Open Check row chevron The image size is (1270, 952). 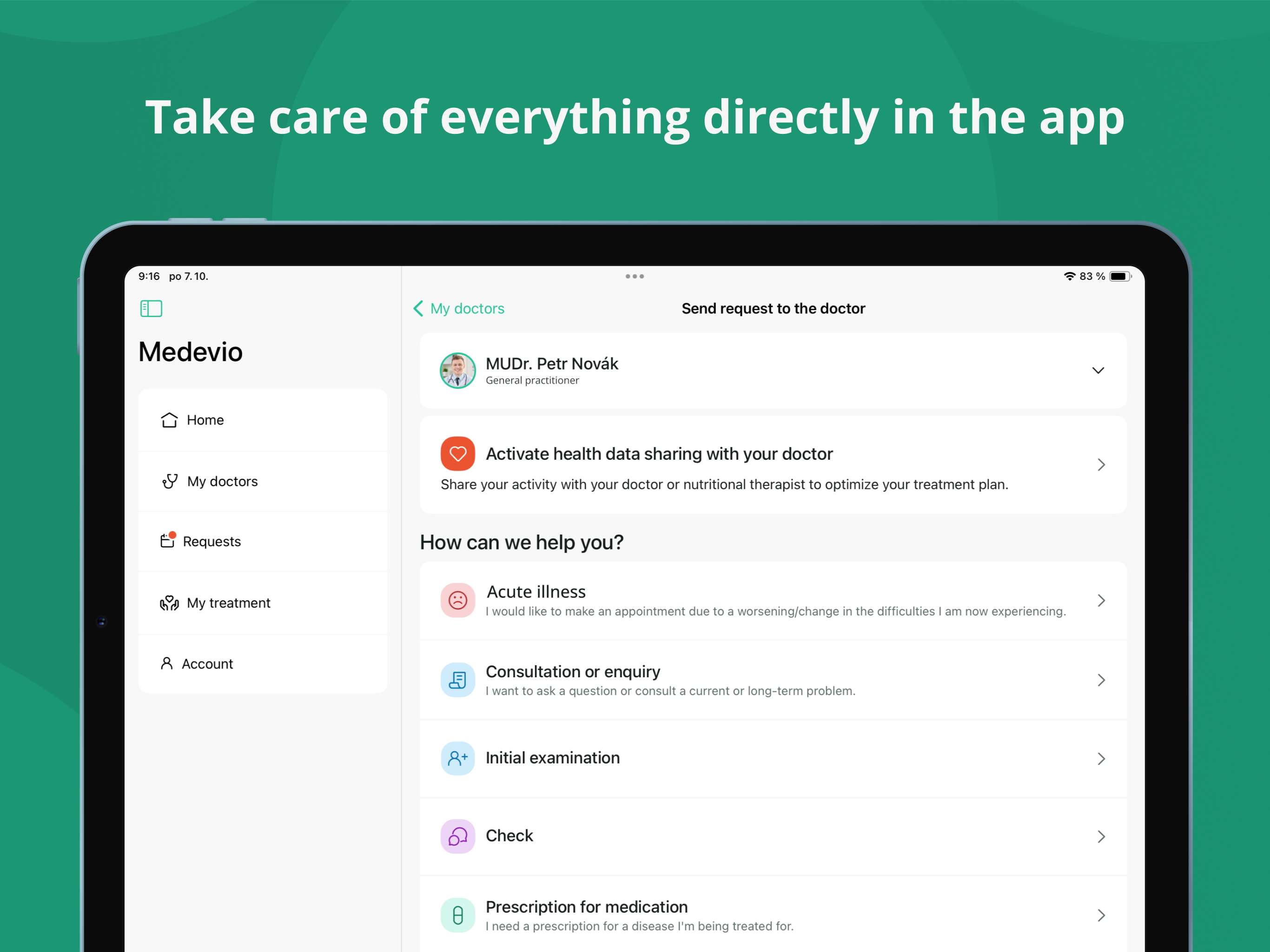[1101, 837]
